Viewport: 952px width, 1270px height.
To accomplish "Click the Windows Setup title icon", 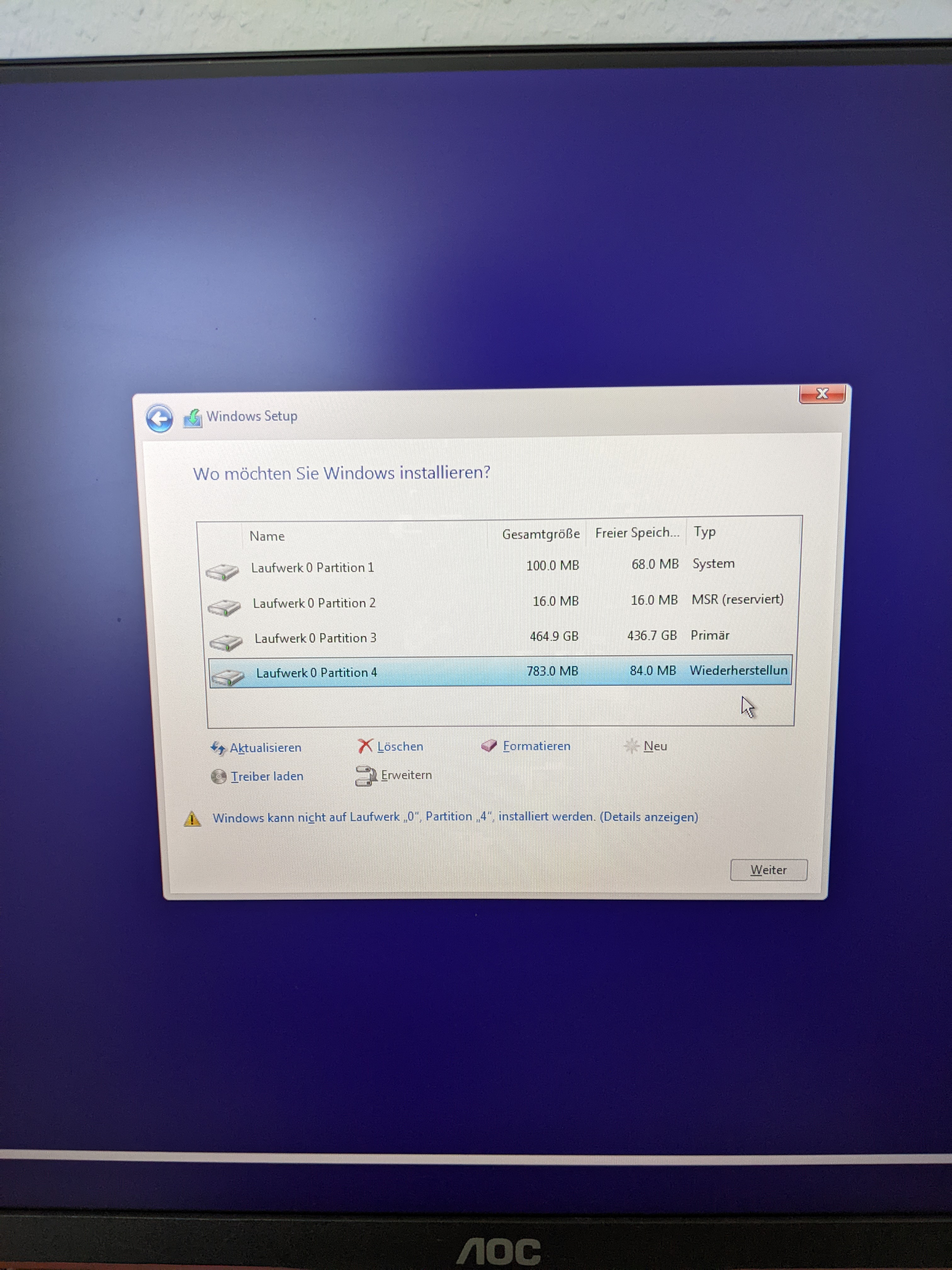I will pyautogui.click(x=193, y=418).
